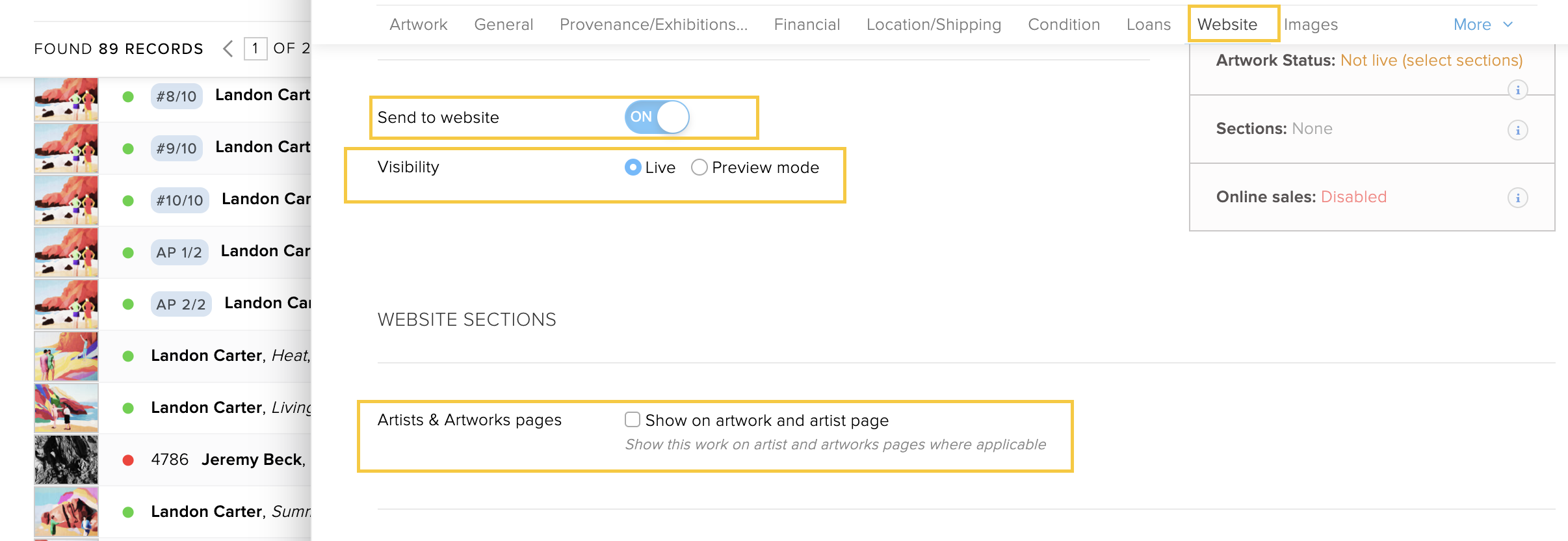Select the #10/10 edition badge

179,200
